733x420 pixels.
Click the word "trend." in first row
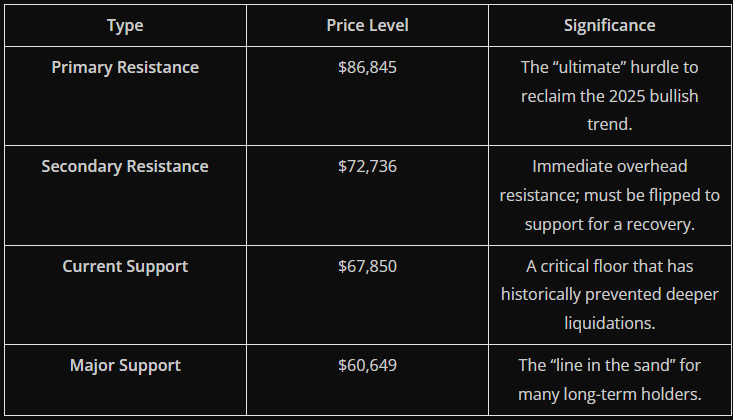coord(610,124)
